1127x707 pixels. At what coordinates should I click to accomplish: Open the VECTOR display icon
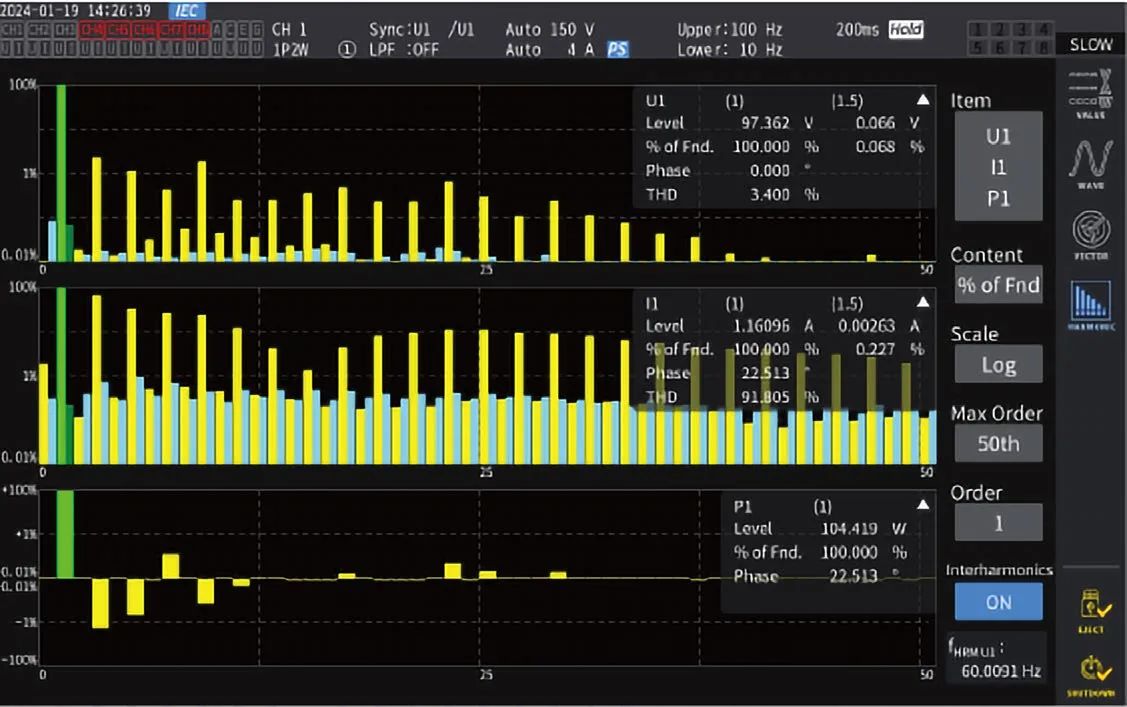coord(1090,235)
